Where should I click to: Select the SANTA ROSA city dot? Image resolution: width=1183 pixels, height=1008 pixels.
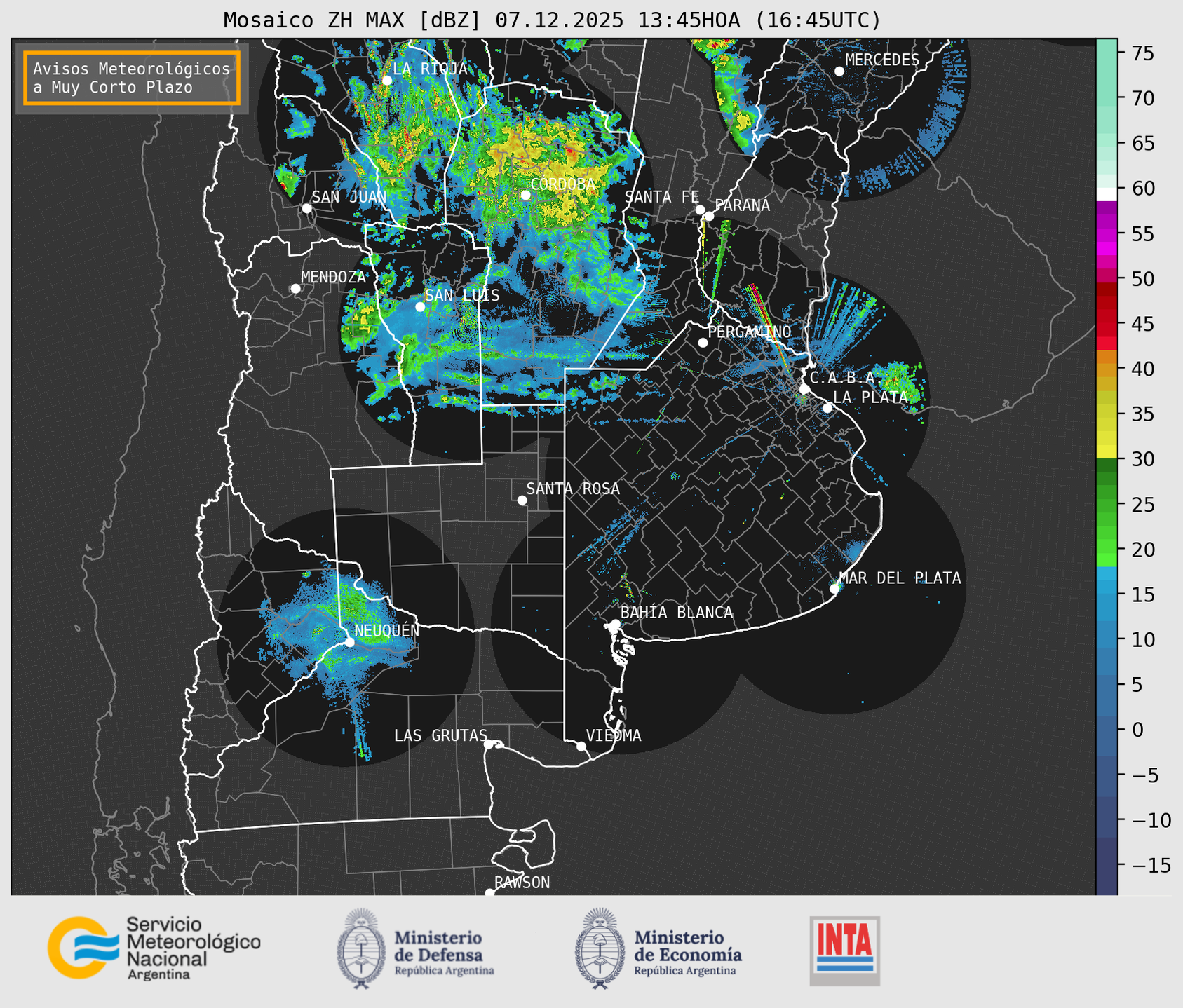[x=522, y=500]
